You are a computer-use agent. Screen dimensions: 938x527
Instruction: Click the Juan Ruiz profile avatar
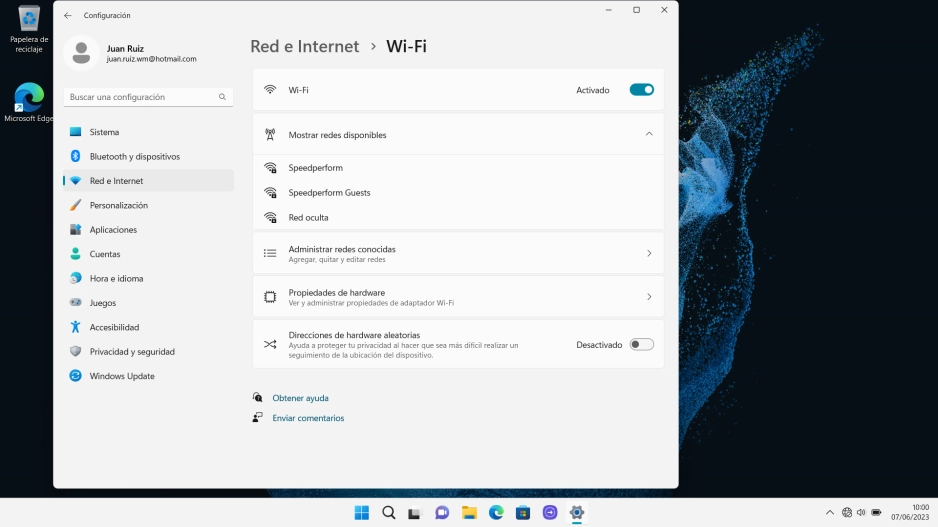pyautogui.click(x=81, y=53)
